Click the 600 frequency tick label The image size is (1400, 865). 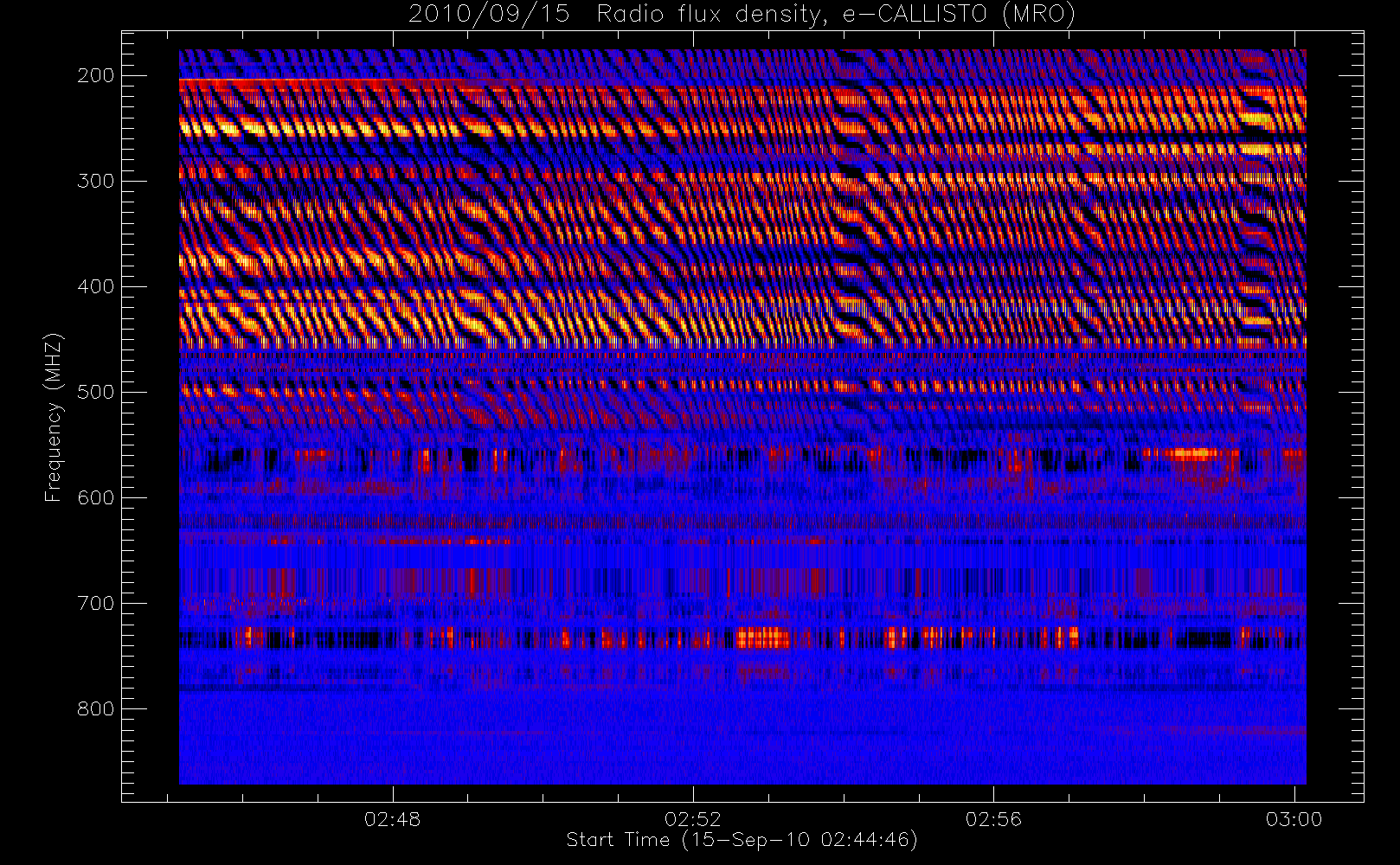[x=96, y=497]
